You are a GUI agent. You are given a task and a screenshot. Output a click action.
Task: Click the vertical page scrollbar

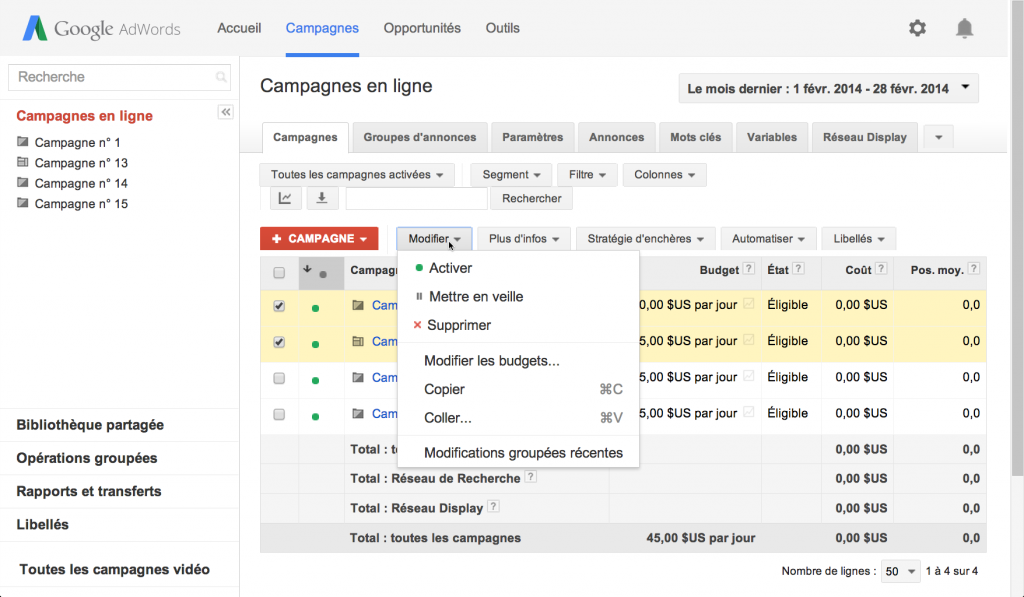[1017, 238]
